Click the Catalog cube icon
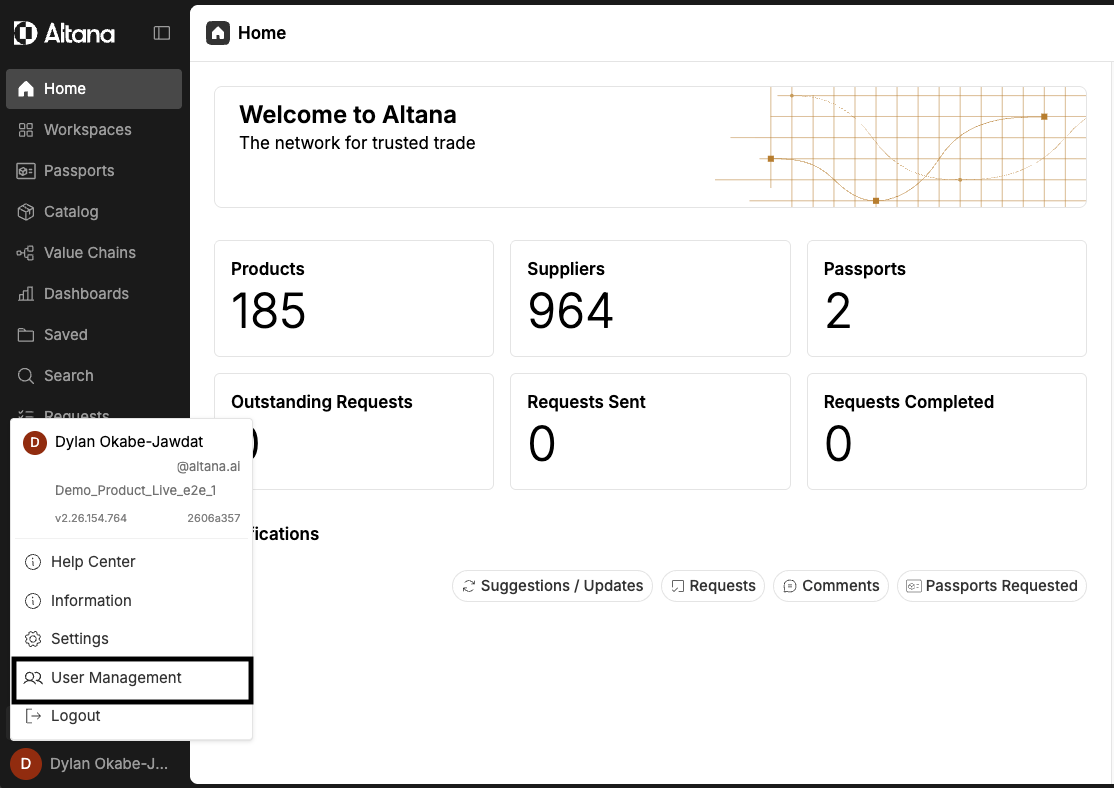The height and width of the screenshot is (788, 1114). (x=26, y=212)
